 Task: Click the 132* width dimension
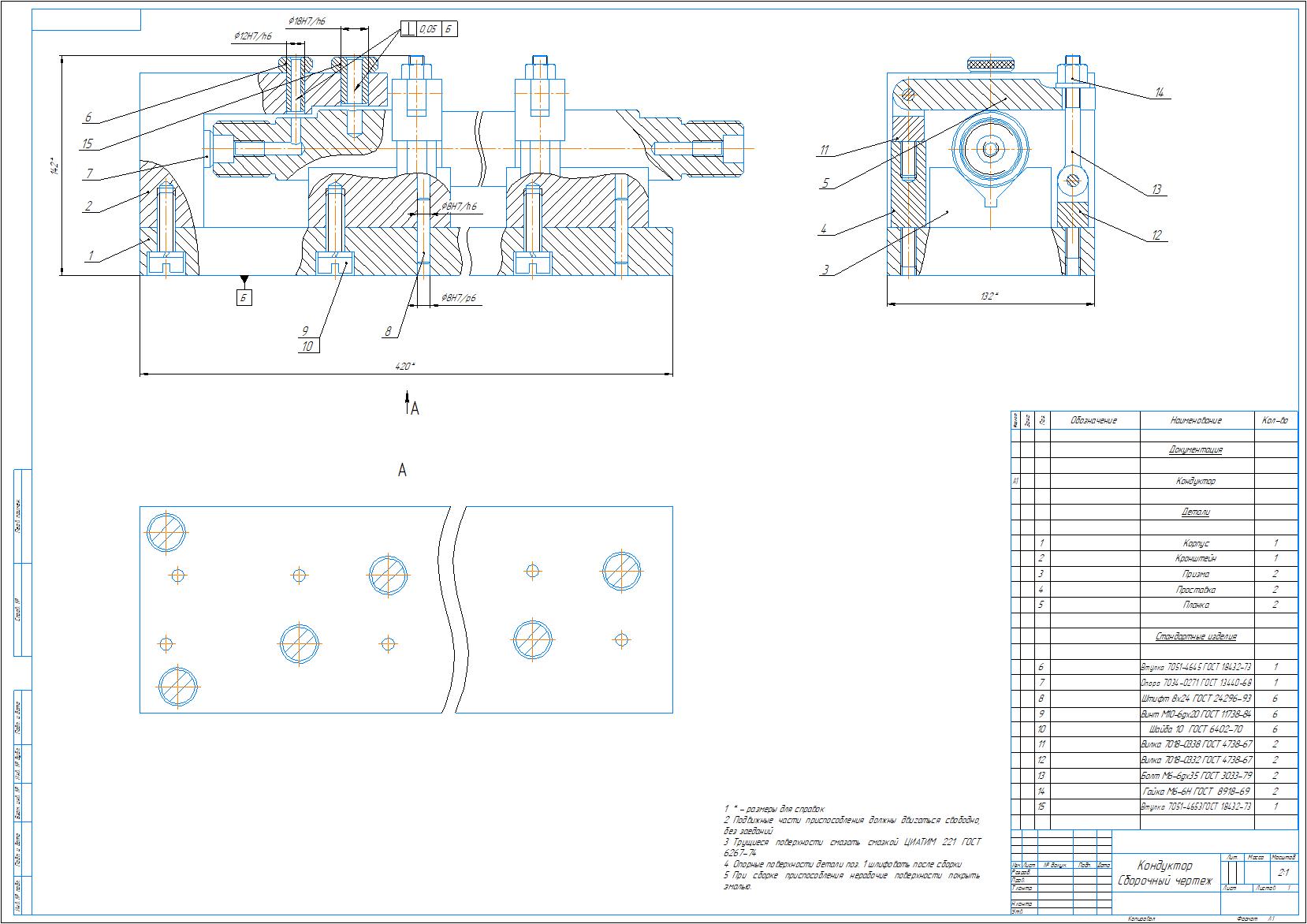(x=989, y=296)
